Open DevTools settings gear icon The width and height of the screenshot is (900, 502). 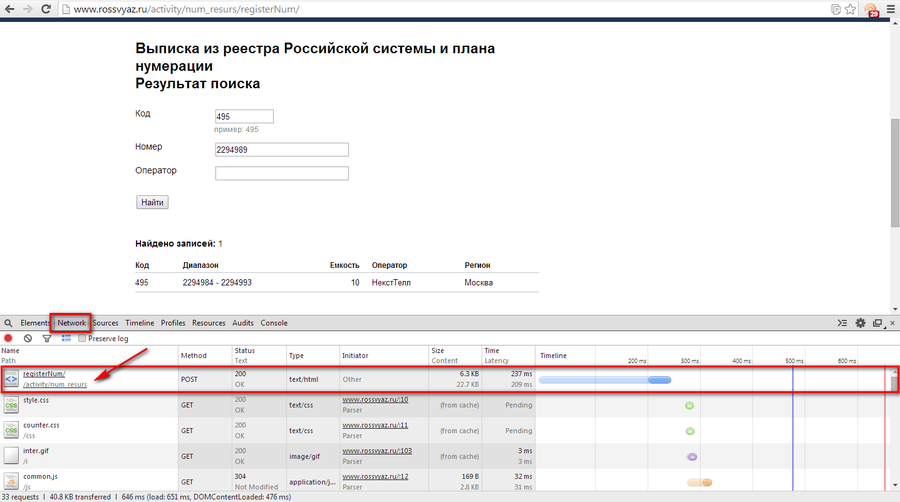pos(860,323)
